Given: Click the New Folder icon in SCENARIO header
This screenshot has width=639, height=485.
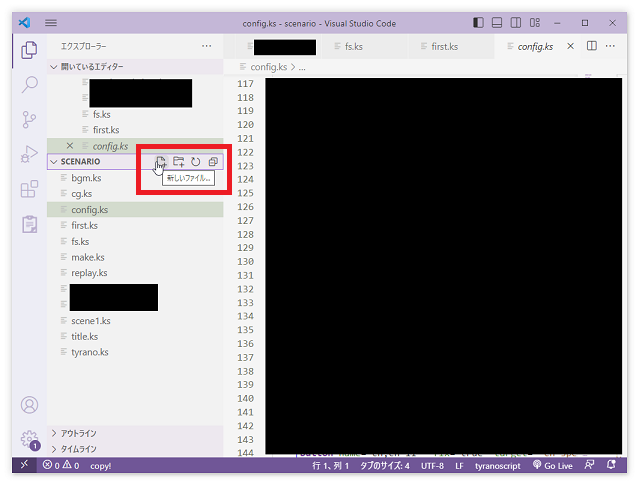Looking at the screenshot, I should (x=178, y=162).
